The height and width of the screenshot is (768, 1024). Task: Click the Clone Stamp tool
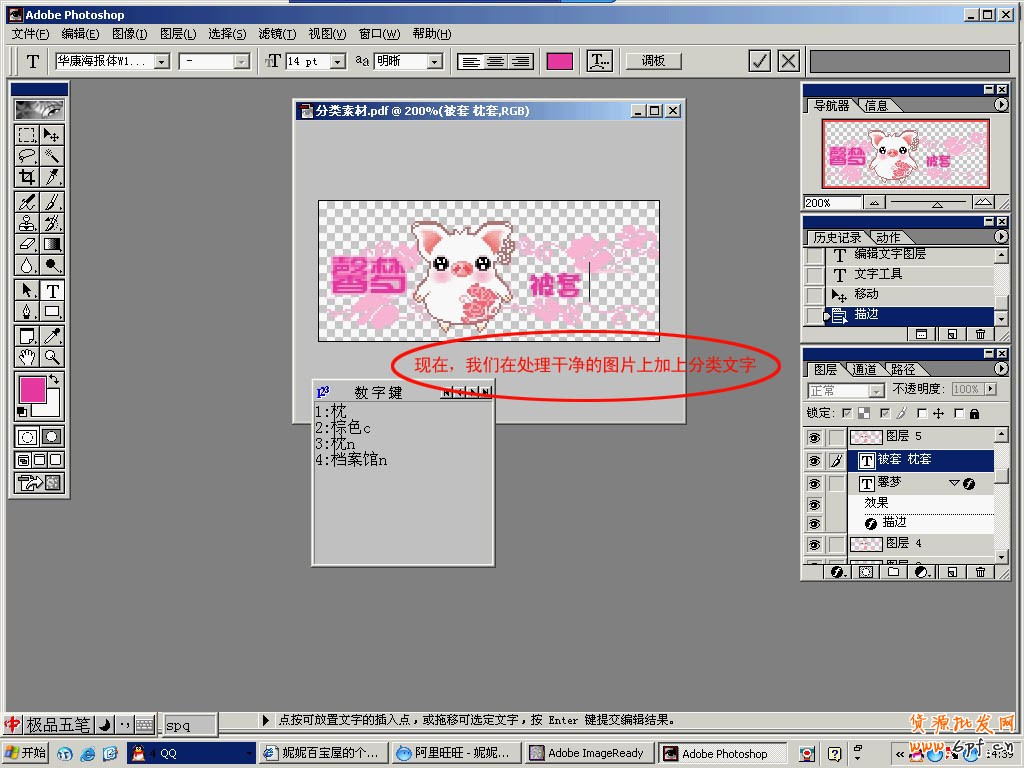pyautogui.click(x=27, y=223)
